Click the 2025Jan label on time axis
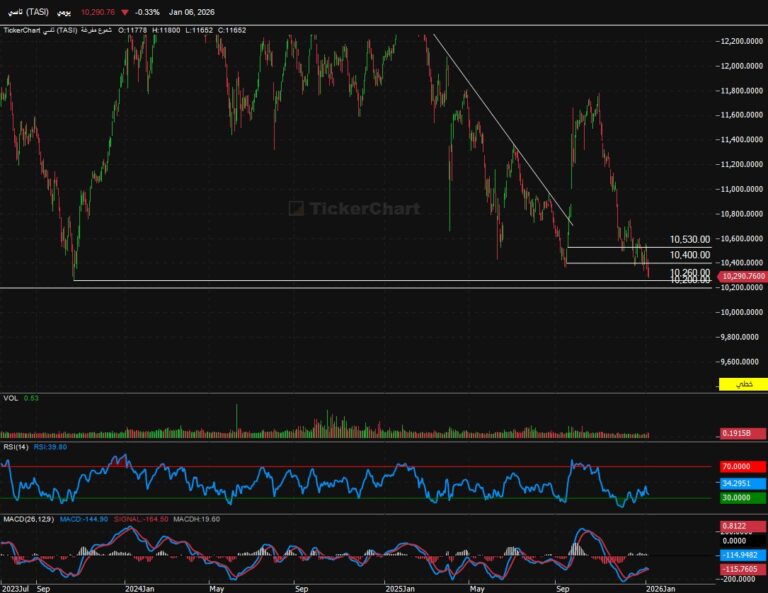Viewport: 768px width, 593px height. pos(399,588)
